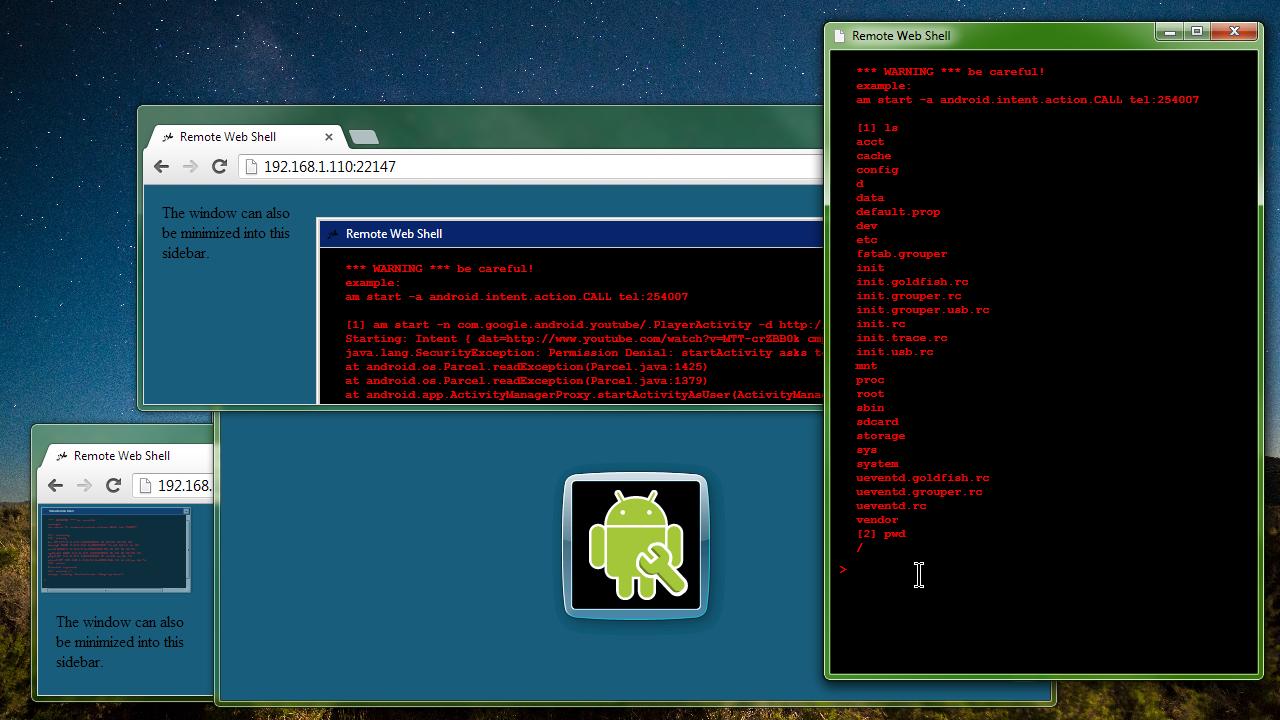The height and width of the screenshot is (720, 1280).
Task: Focus the bottom-left browser address bar
Action: click(x=173, y=486)
